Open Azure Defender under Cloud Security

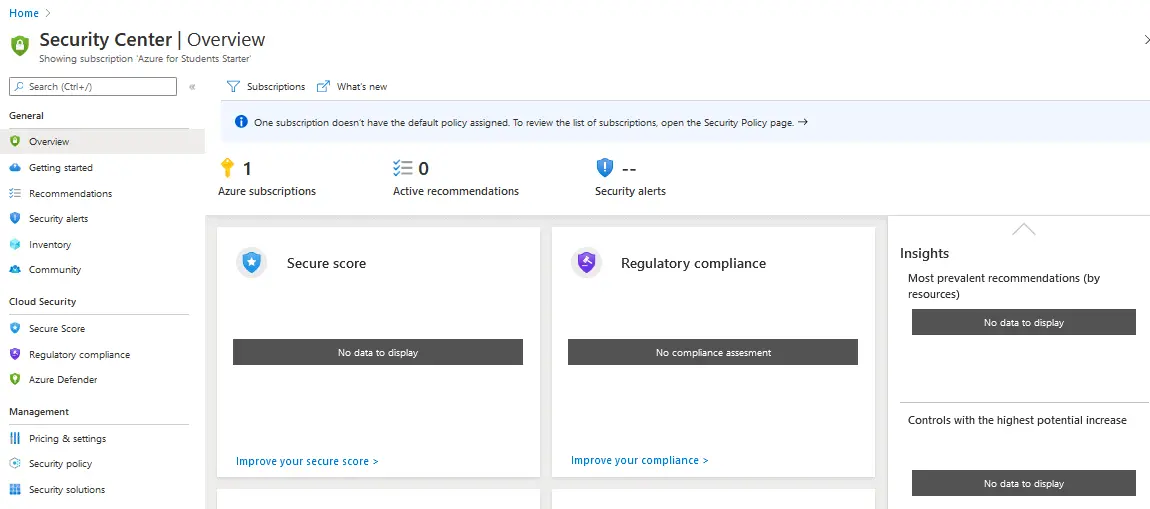click(63, 380)
